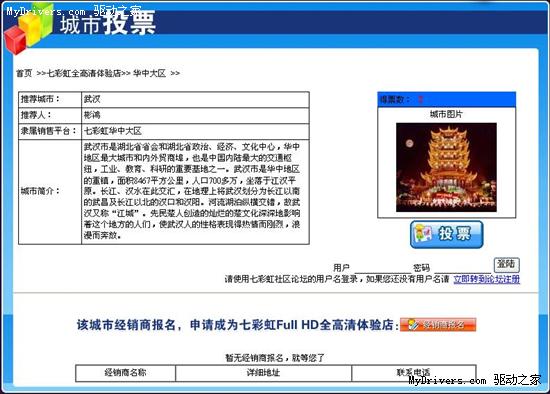Click the 城市简介： label cell
Viewport: 550px width, 394px height.
pyautogui.click(x=50, y=192)
